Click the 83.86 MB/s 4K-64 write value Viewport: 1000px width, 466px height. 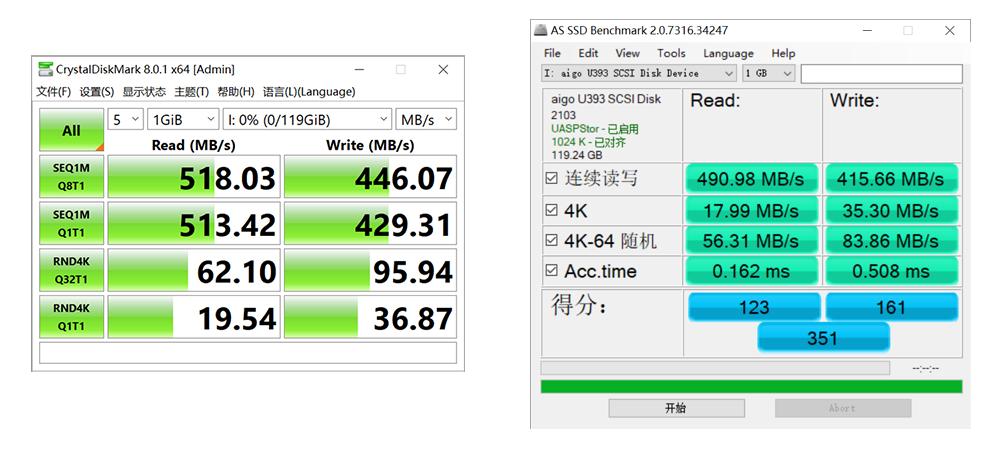pyautogui.click(x=891, y=240)
